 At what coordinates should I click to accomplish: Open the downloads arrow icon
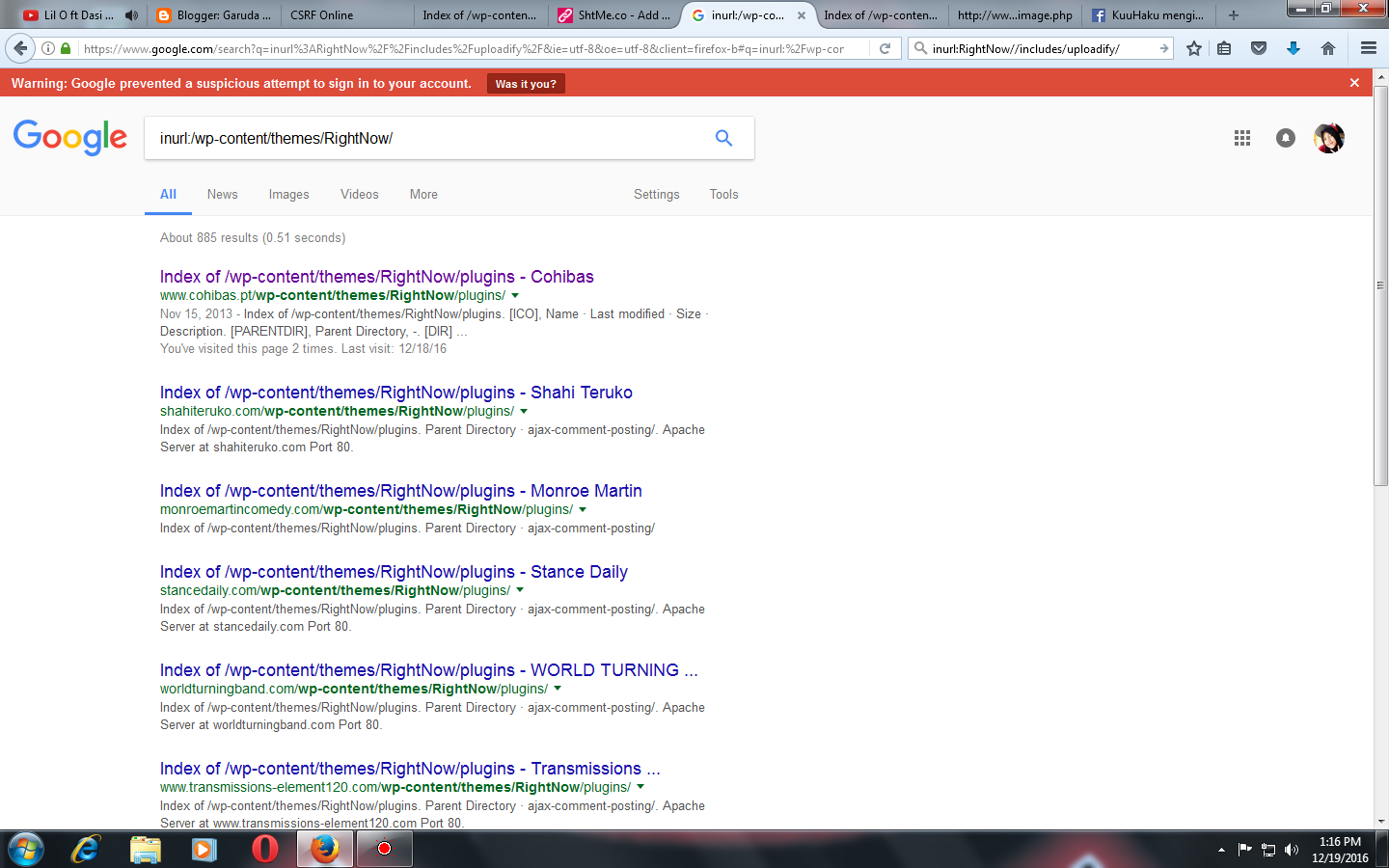coord(1294,48)
